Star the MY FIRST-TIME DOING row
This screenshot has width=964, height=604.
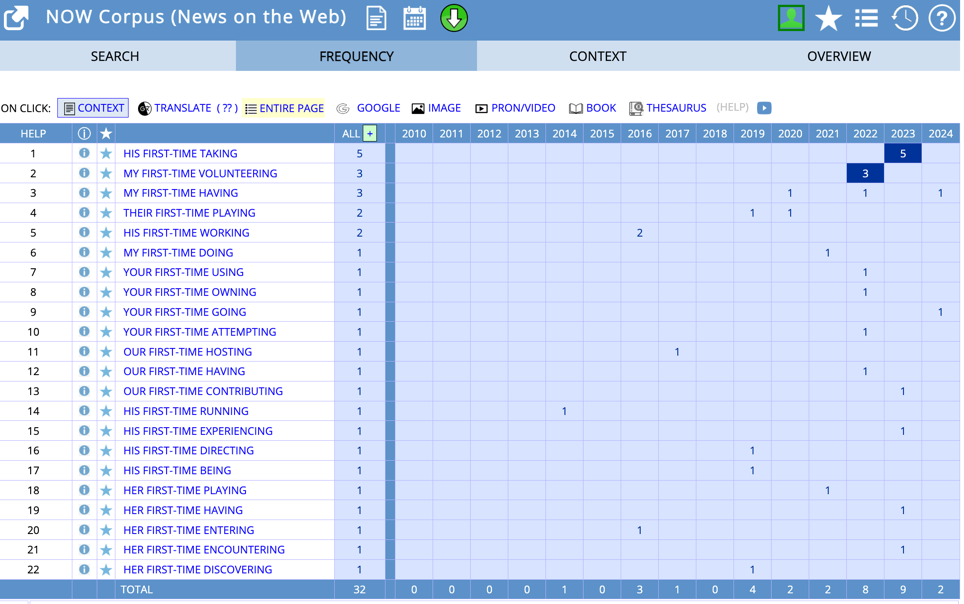(x=106, y=253)
